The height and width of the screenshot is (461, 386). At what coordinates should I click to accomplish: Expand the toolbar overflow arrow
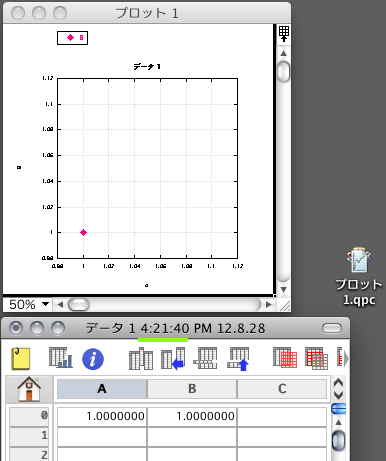click(347, 359)
